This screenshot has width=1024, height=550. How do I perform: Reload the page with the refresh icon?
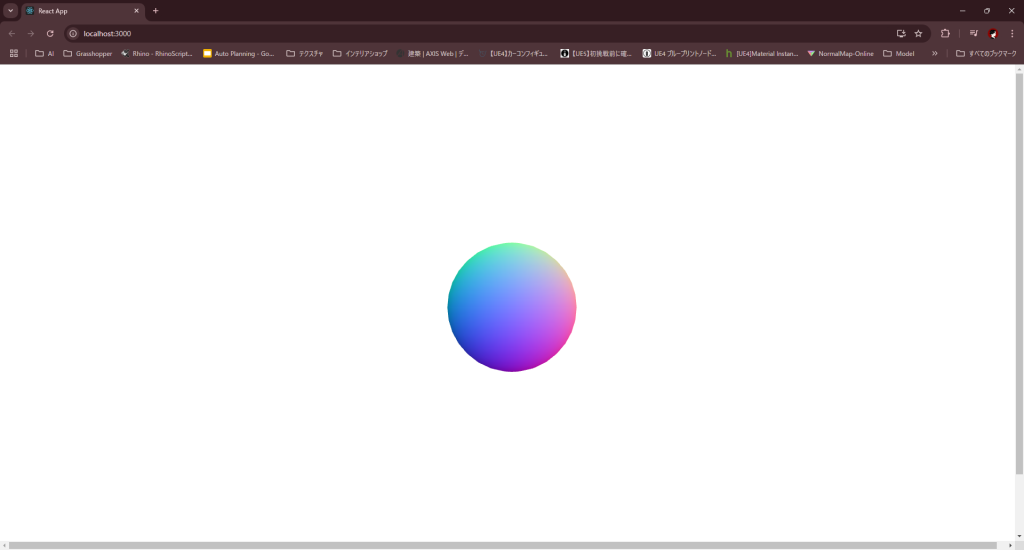pos(50,33)
